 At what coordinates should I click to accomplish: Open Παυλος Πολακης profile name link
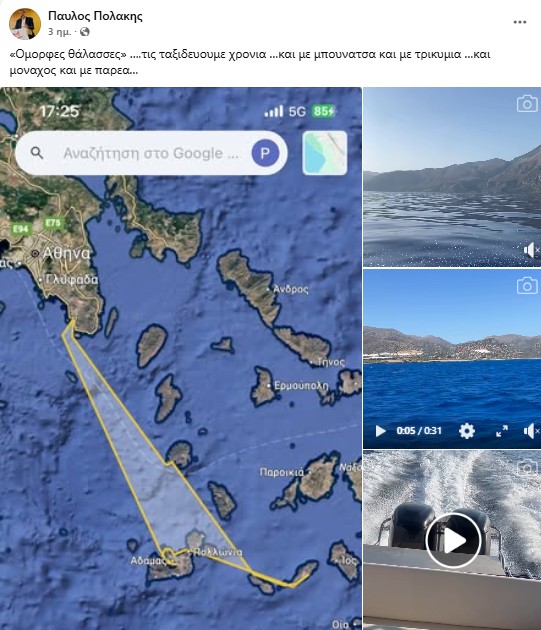[x=95, y=16]
